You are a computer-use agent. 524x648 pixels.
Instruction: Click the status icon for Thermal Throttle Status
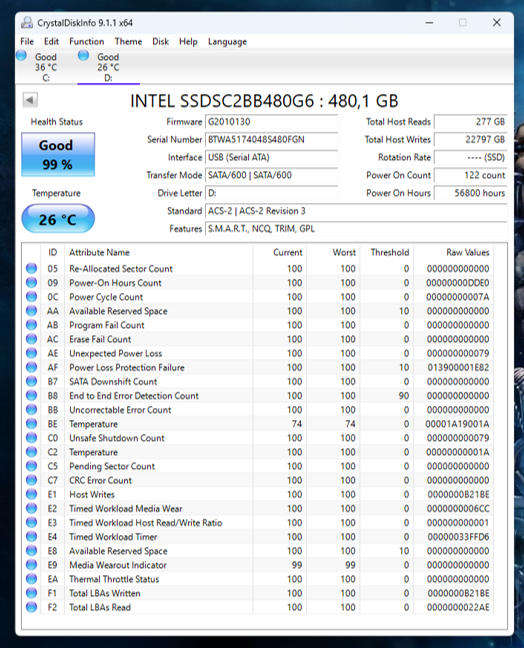(x=31, y=579)
